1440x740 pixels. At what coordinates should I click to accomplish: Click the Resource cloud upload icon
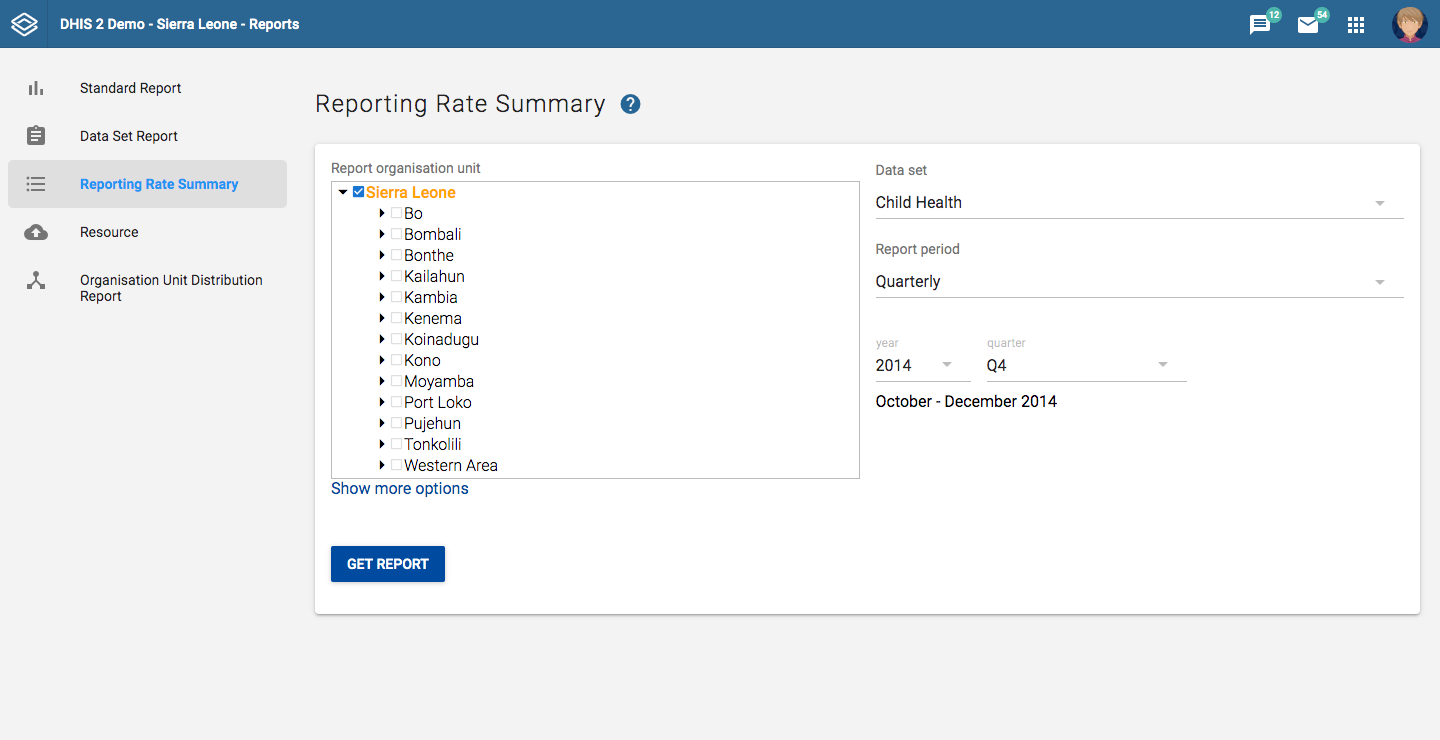pyautogui.click(x=36, y=232)
